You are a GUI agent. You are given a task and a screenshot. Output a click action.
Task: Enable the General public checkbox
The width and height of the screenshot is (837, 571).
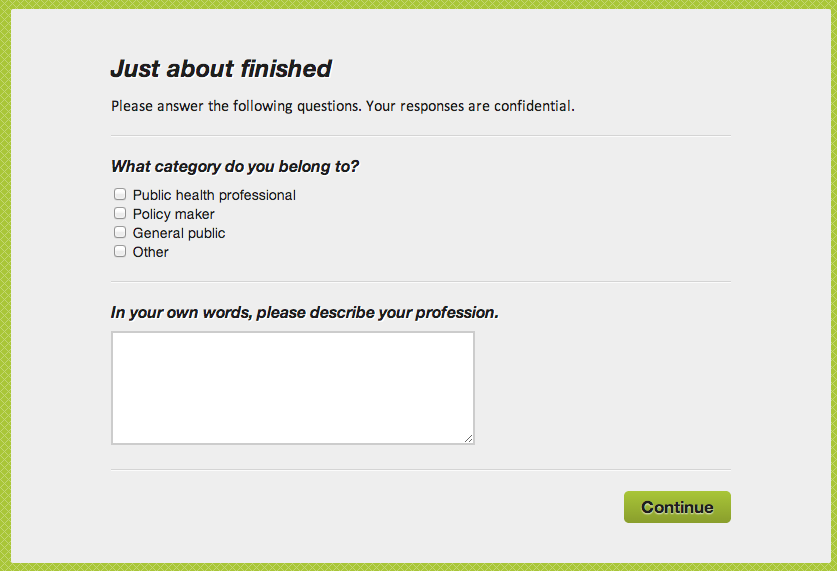120,232
